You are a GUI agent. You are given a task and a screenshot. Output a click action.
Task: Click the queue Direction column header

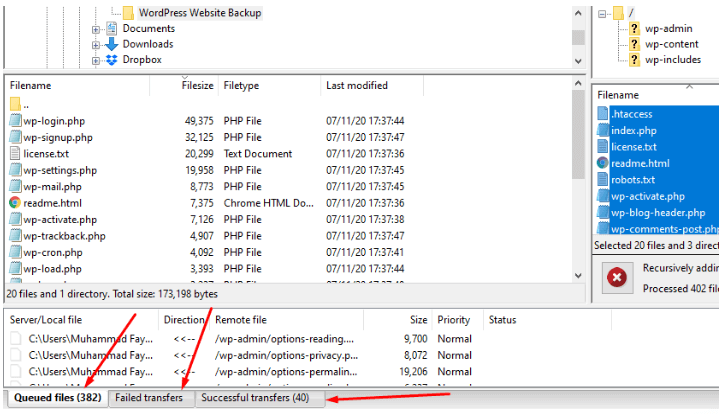[184, 320]
